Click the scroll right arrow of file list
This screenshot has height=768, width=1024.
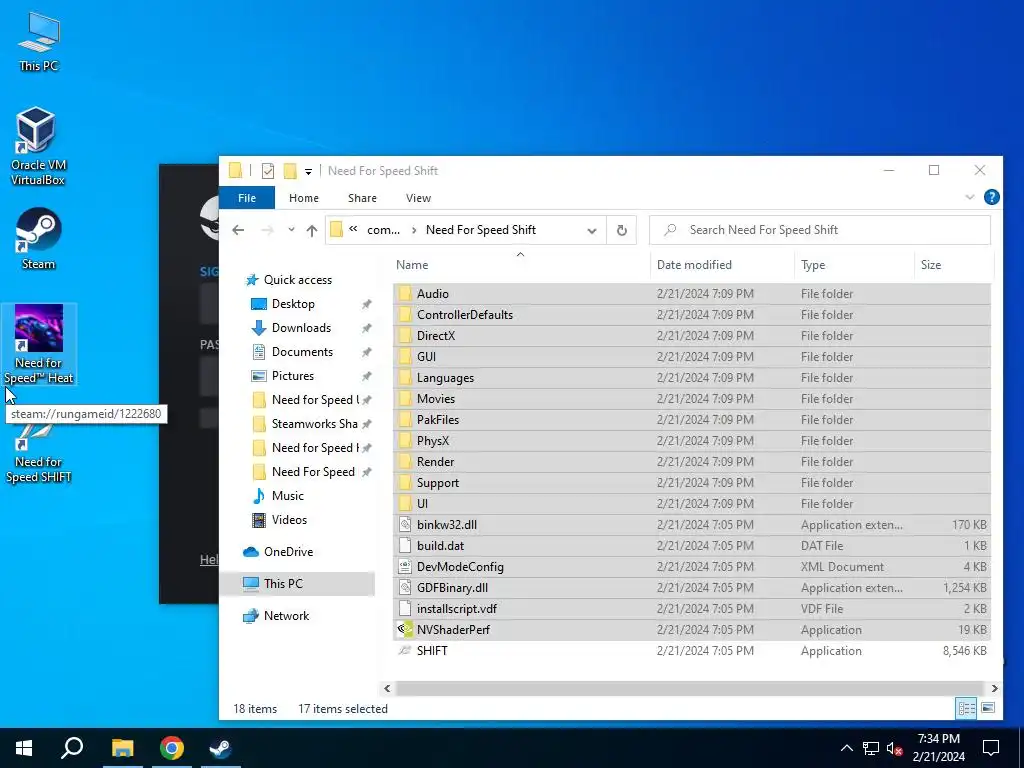pyautogui.click(x=994, y=688)
